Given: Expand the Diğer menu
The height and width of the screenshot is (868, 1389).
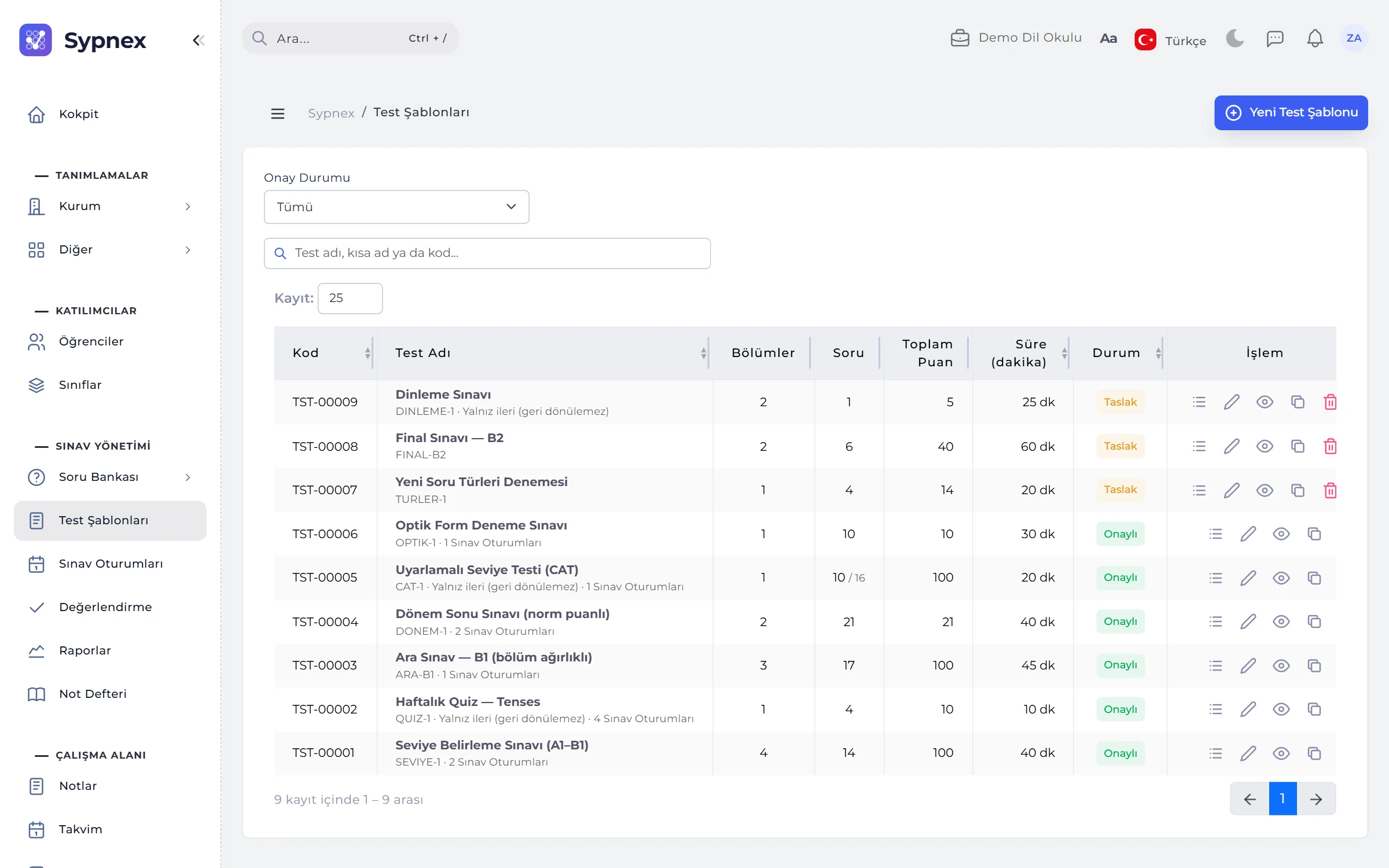Looking at the screenshot, I should click(x=110, y=249).
